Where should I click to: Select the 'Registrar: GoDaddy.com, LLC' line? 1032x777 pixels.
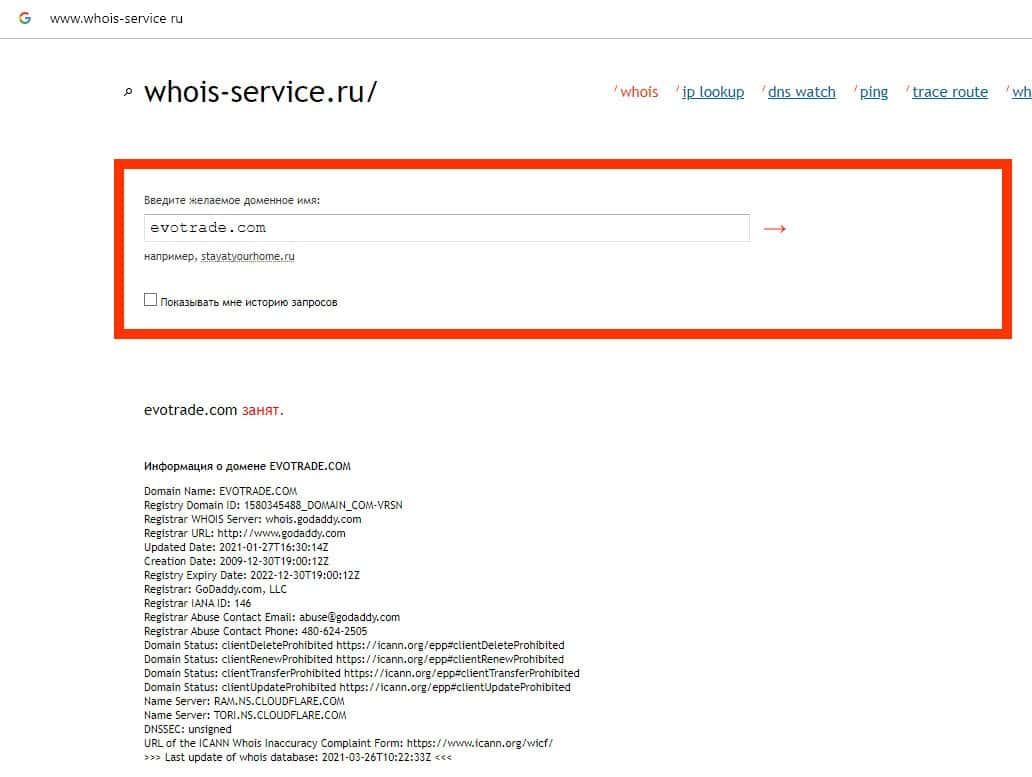[x=215, y=589]
